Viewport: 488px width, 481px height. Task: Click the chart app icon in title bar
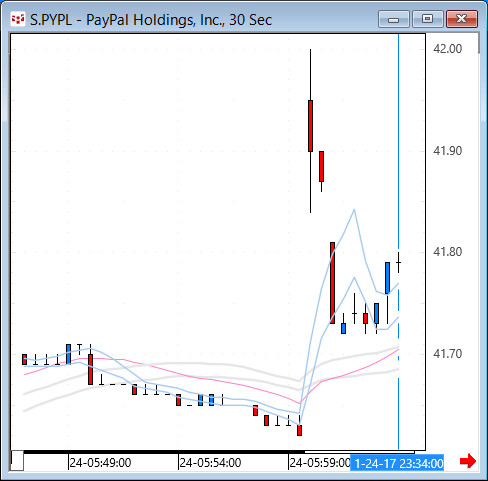tap(18, 19)
